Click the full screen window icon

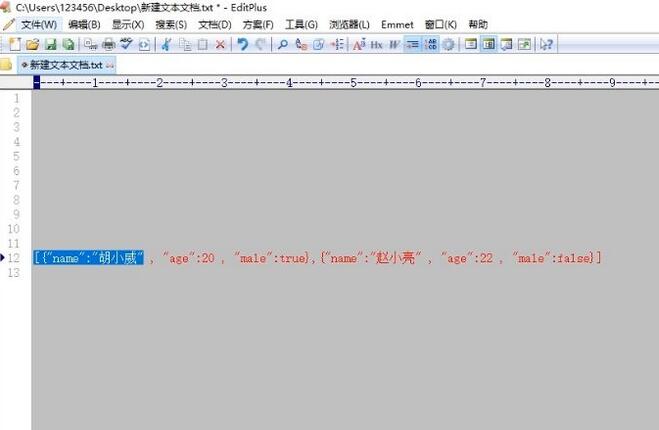pyautogui.click(x=524, y=44)
